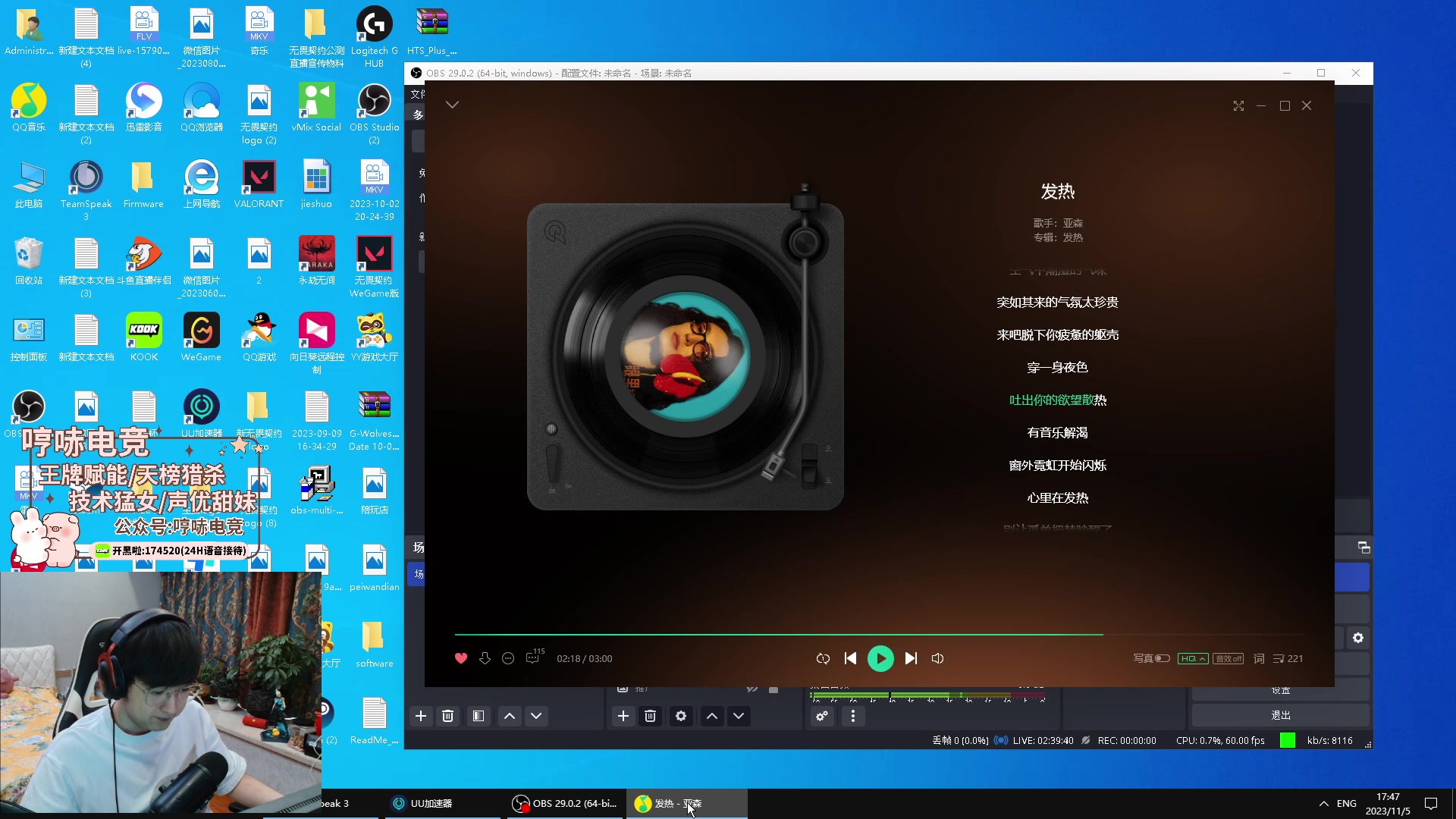
Task: Click the lyric line 有音乐解渴
Action: 1057,432
